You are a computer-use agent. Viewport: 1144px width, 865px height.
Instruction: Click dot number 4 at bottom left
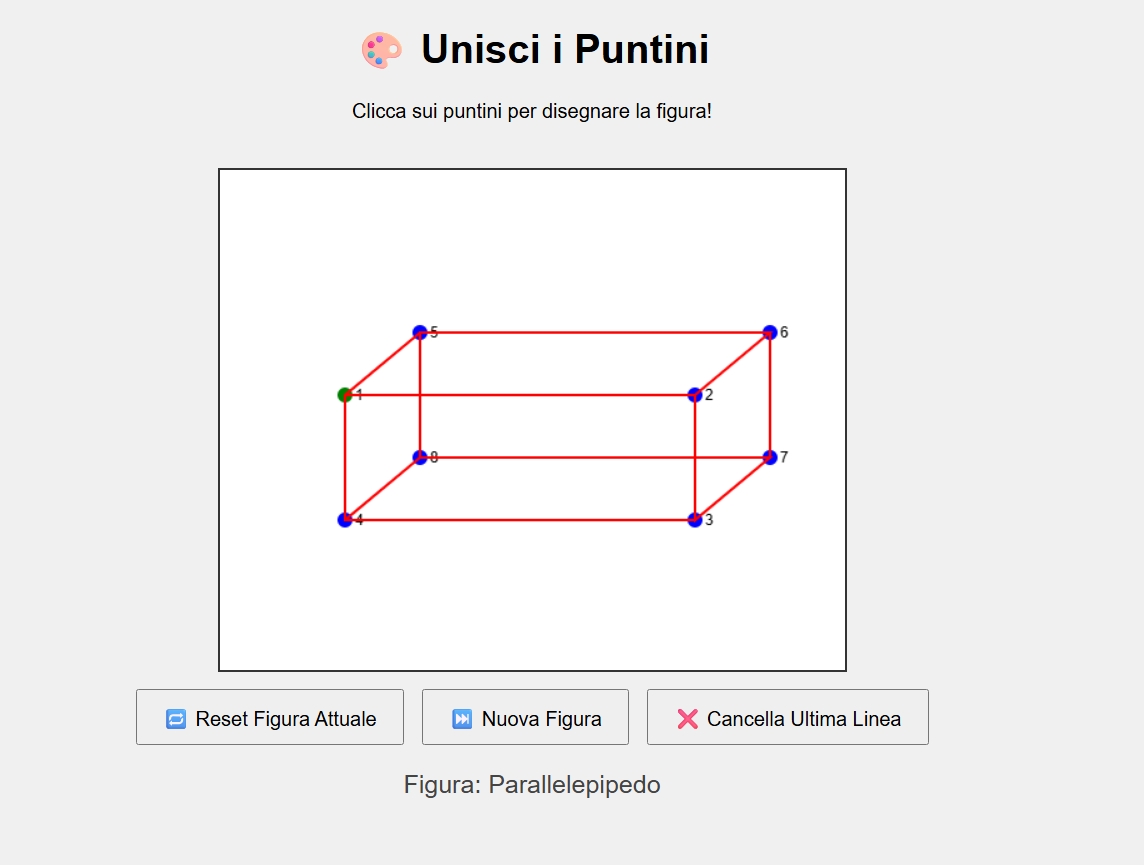pyautogui.click(x=345, y=520)
